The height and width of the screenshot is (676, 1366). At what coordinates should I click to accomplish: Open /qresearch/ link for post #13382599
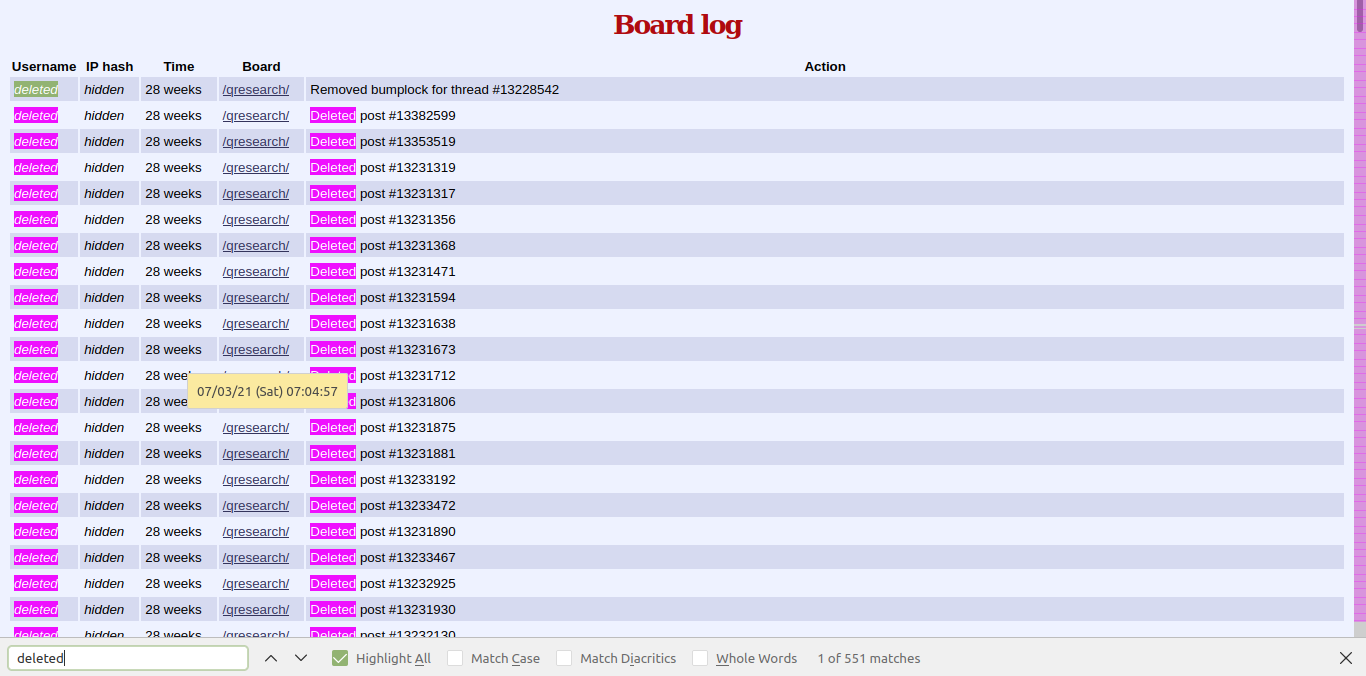(256, 116)
